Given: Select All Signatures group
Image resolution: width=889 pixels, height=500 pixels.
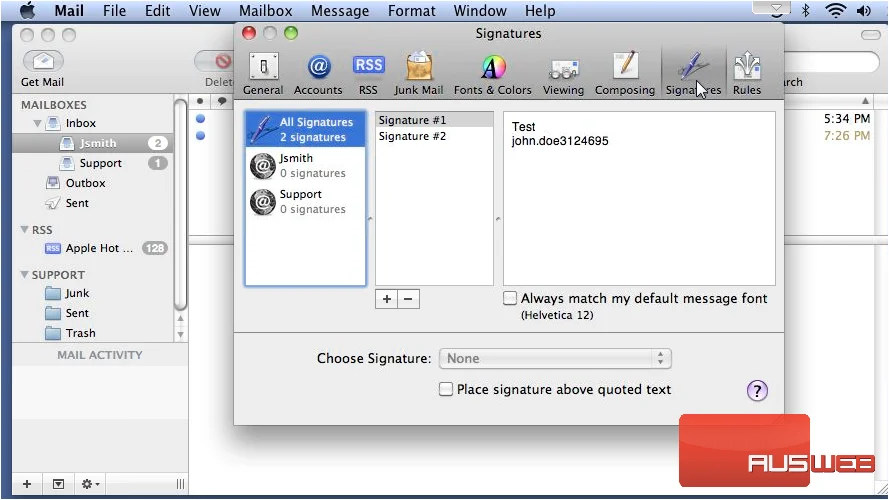Looking at the screenshot, I should (305, 129).
